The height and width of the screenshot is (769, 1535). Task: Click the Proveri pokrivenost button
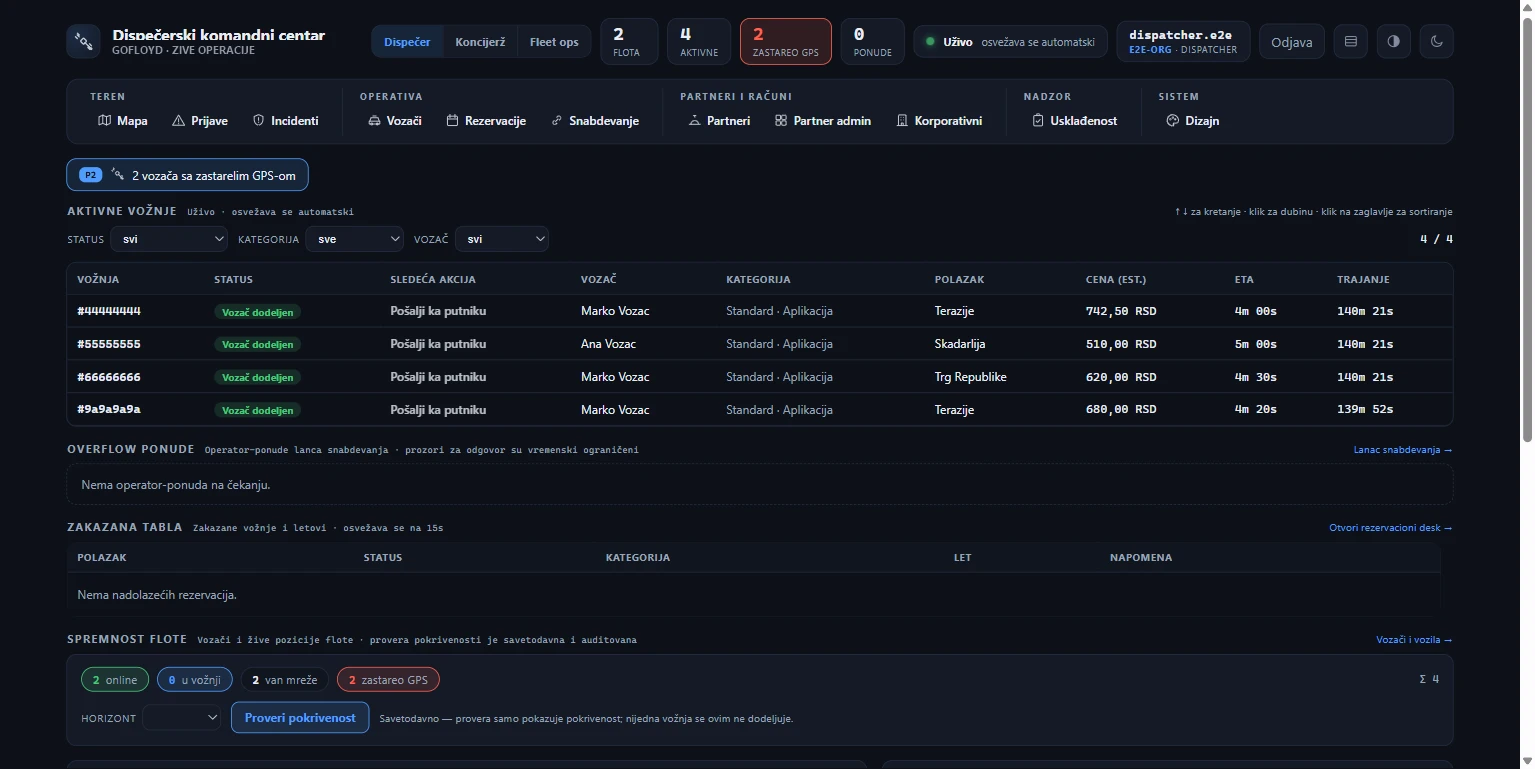[300, 718]
